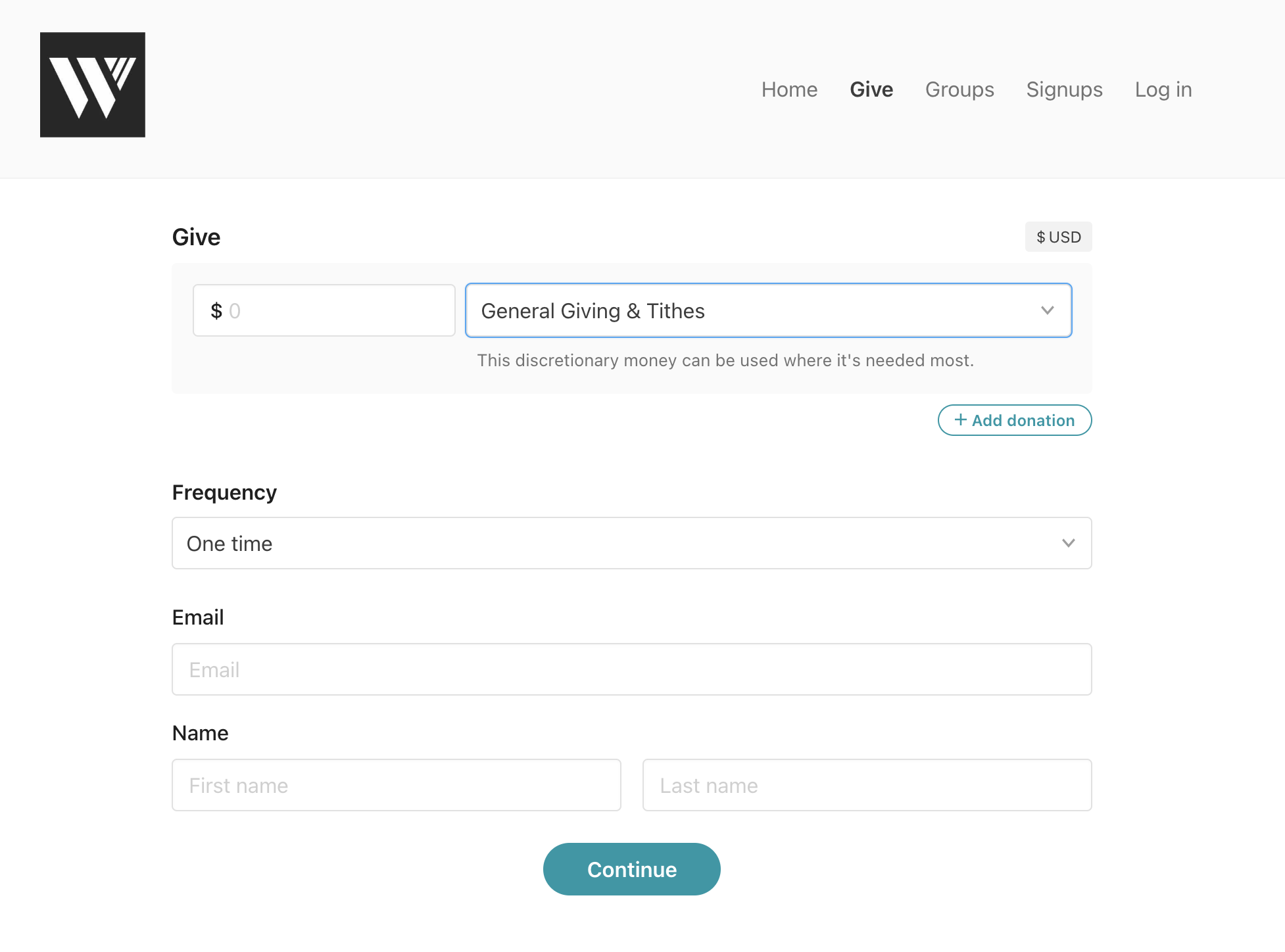
Task: Click the Frequency dropdown chevron arrow
Action: pyautogui.click(x=1068, y=543)
